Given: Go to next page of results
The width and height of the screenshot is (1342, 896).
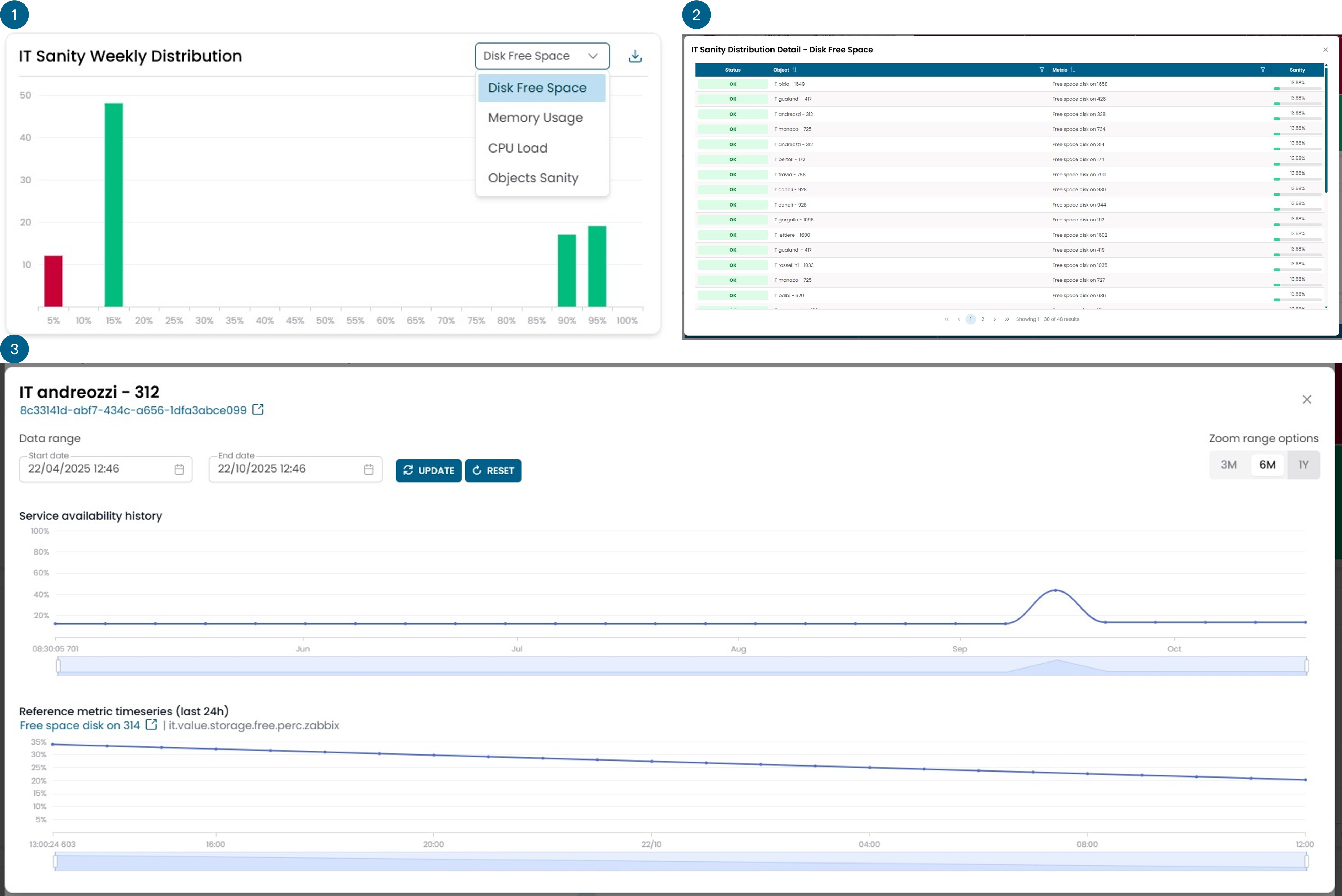Looking at the screenshot, I should tap(994, 319).
